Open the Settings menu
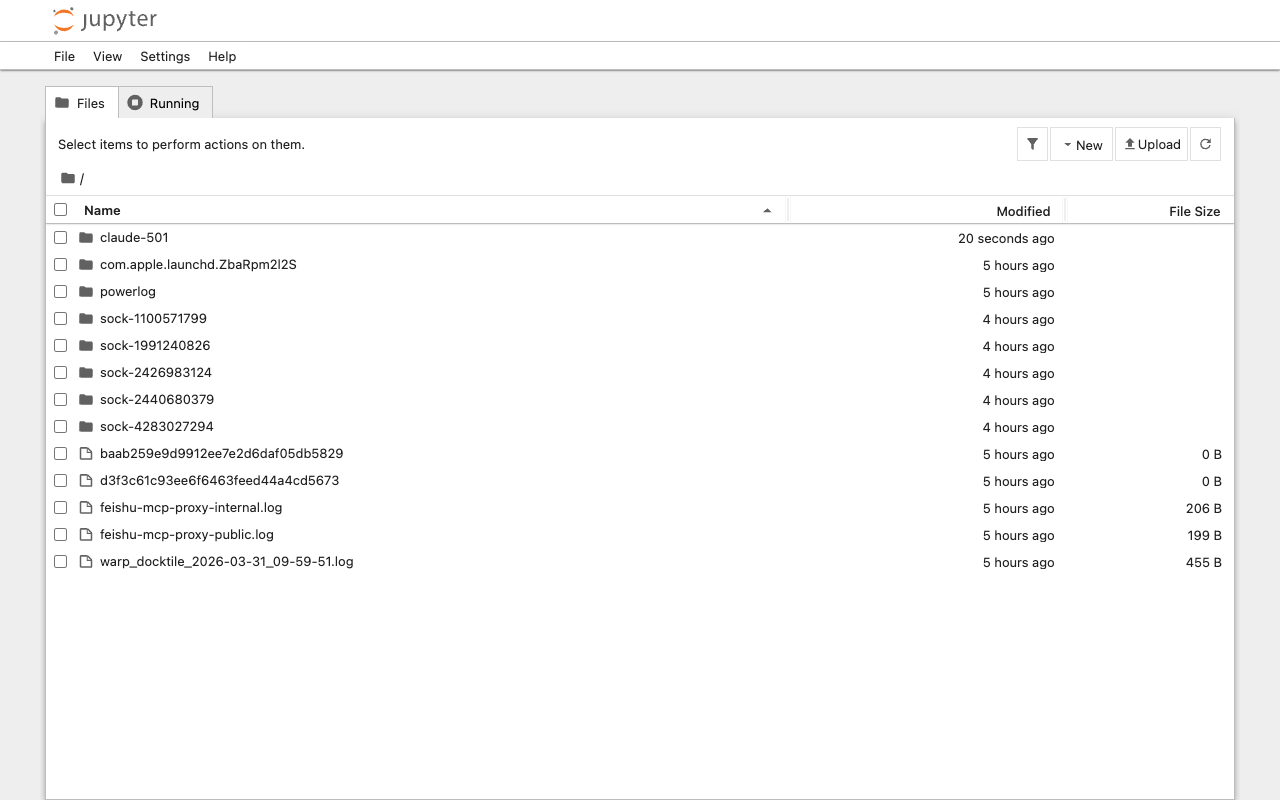 click(x=164, y=56)
